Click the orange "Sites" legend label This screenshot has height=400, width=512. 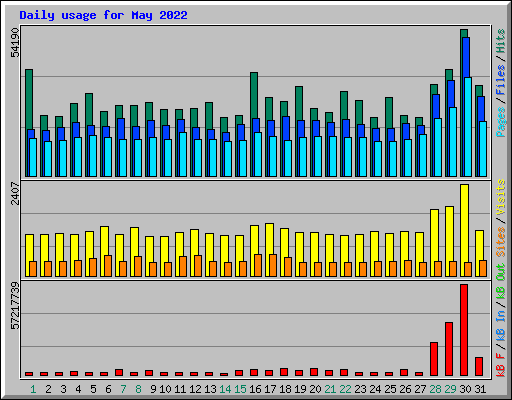[501, 242]
